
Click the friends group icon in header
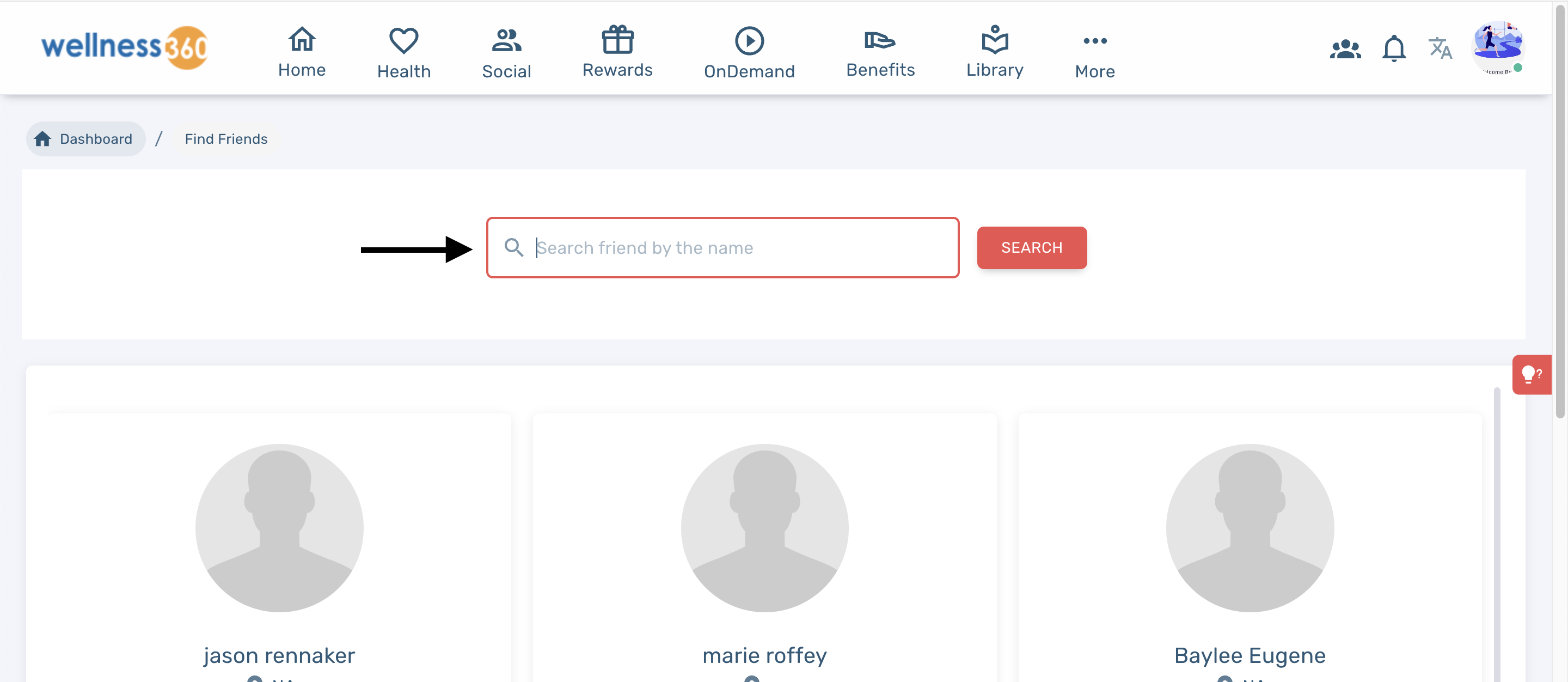coord(1345,48)
